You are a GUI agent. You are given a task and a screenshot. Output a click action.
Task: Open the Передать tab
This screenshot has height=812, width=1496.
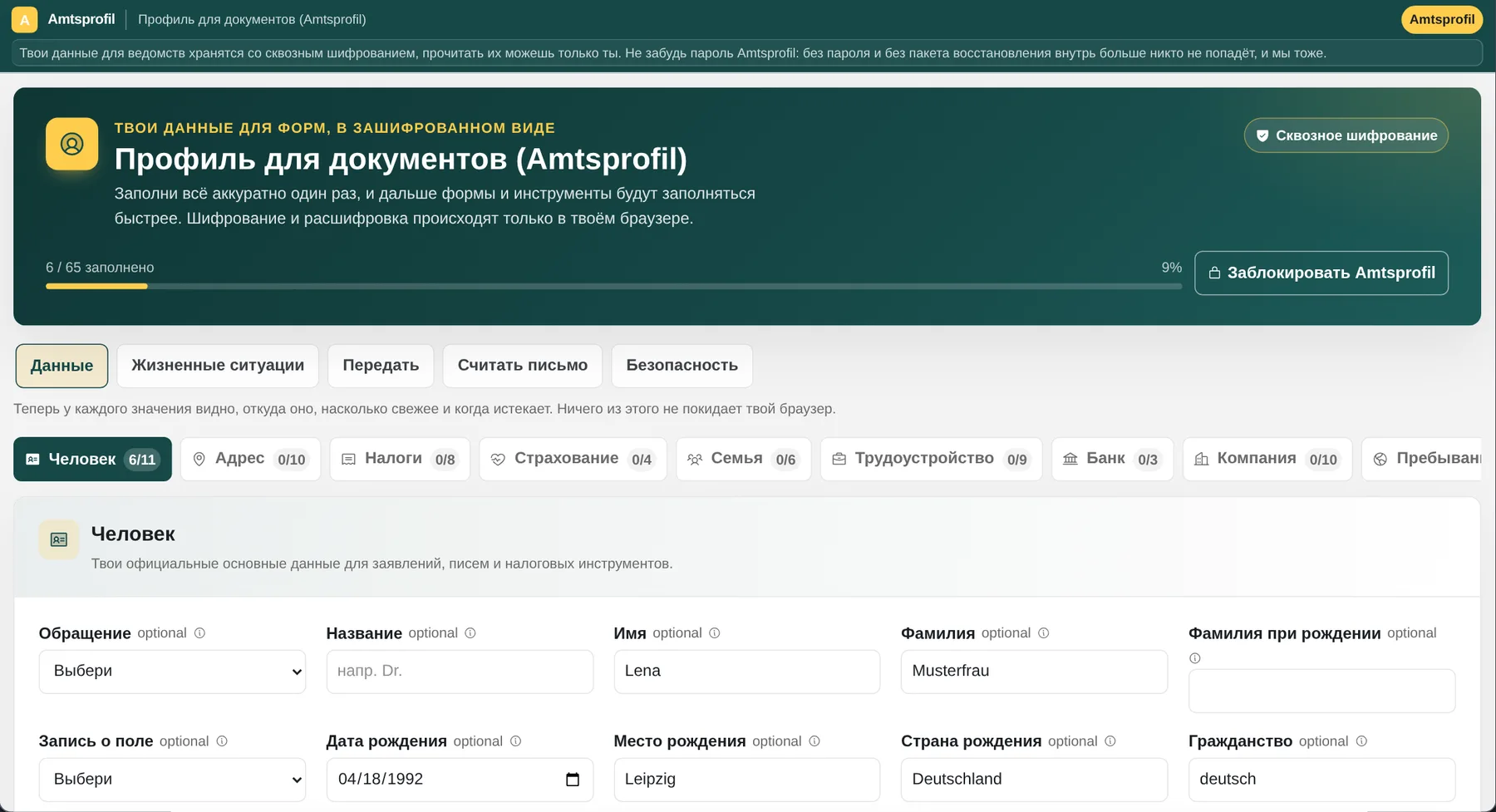click(x=381, y=366)
